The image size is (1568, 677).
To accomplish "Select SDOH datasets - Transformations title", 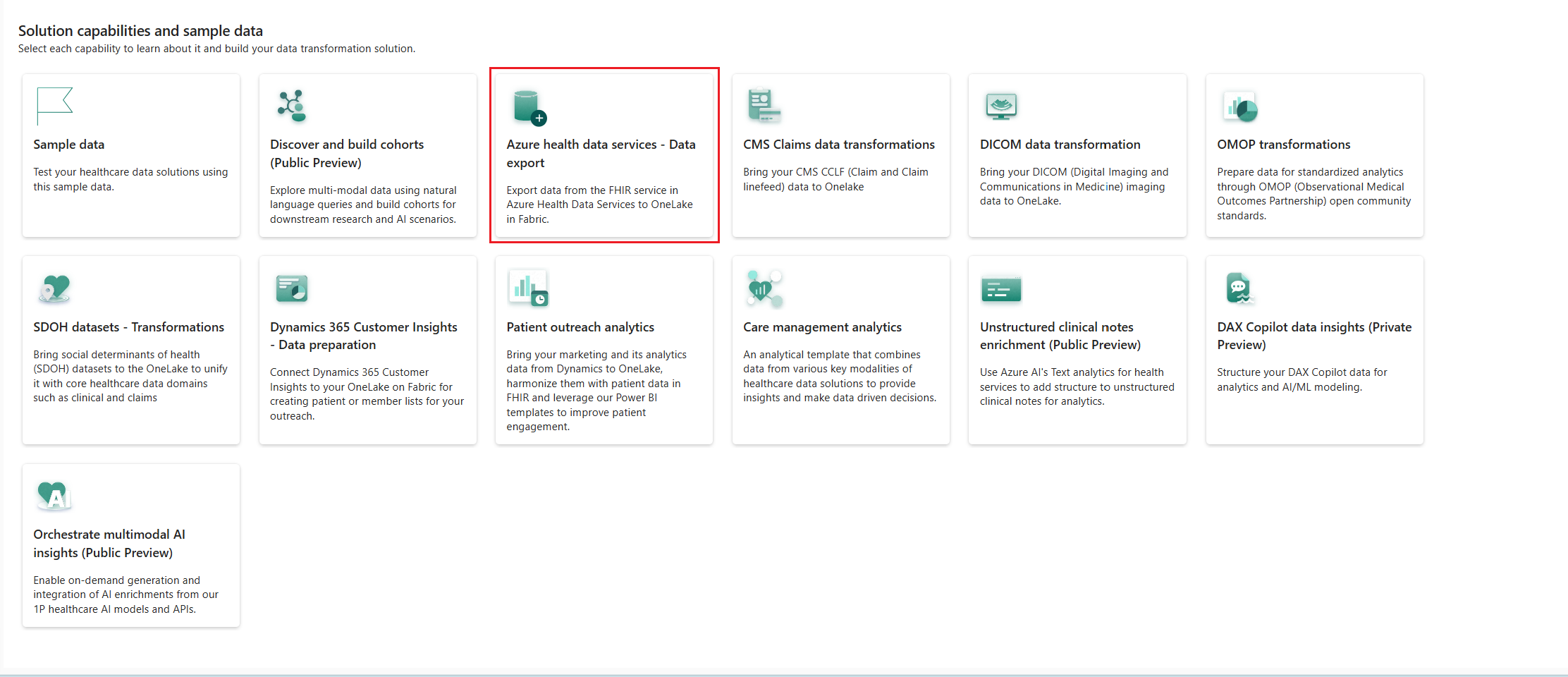I will pos(129,327).
